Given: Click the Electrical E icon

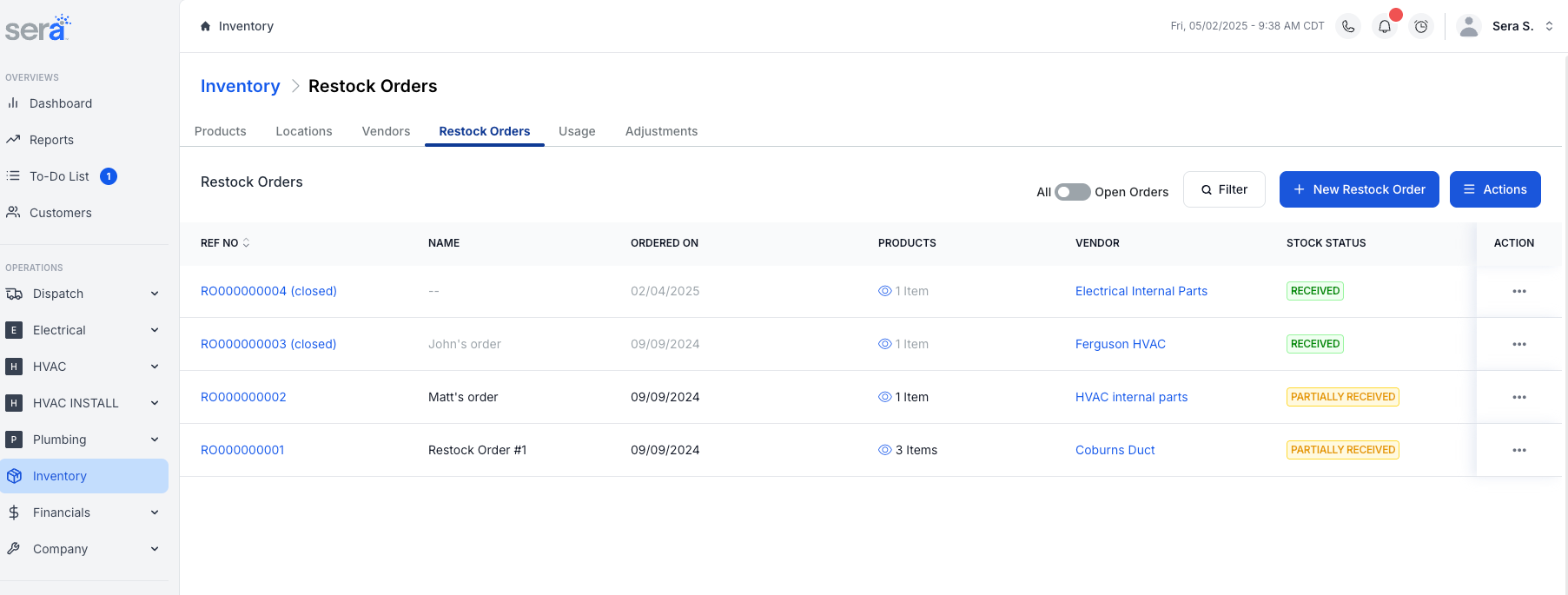Looking at the screenshot, I should pos(14,330).
